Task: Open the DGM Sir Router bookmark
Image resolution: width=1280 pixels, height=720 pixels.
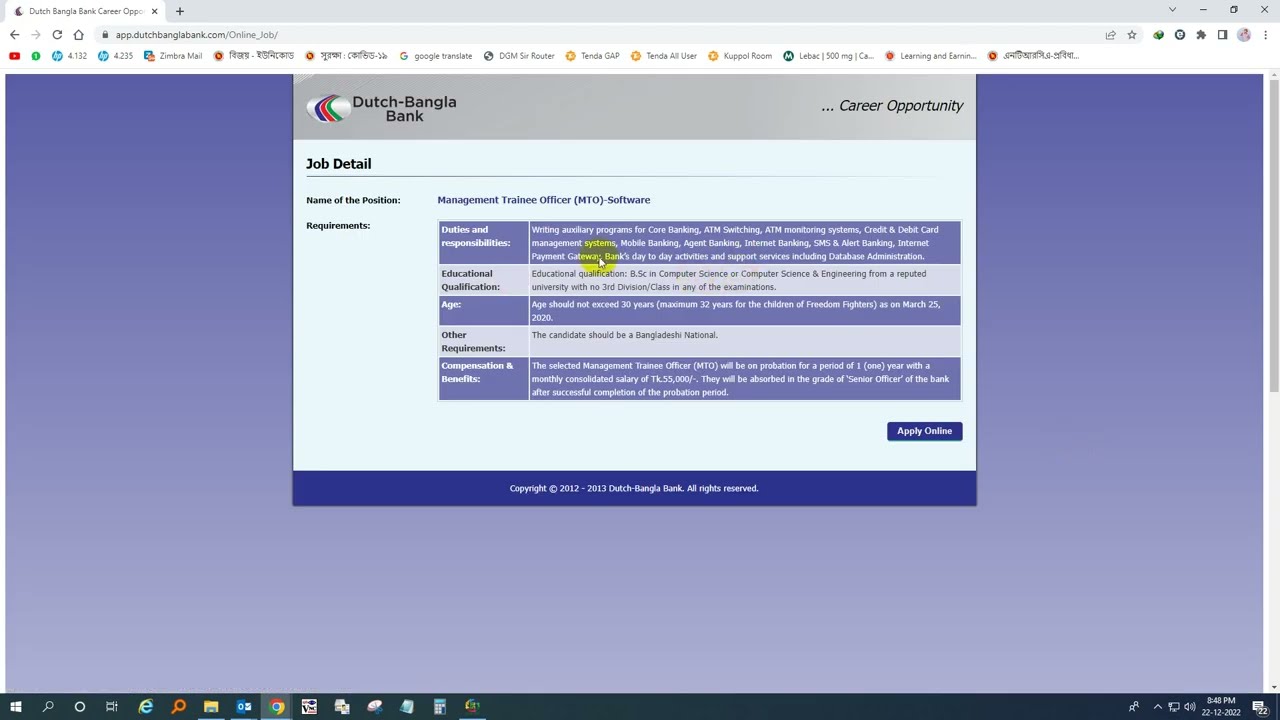Action: pyautogui.click(x=519, y=56)
